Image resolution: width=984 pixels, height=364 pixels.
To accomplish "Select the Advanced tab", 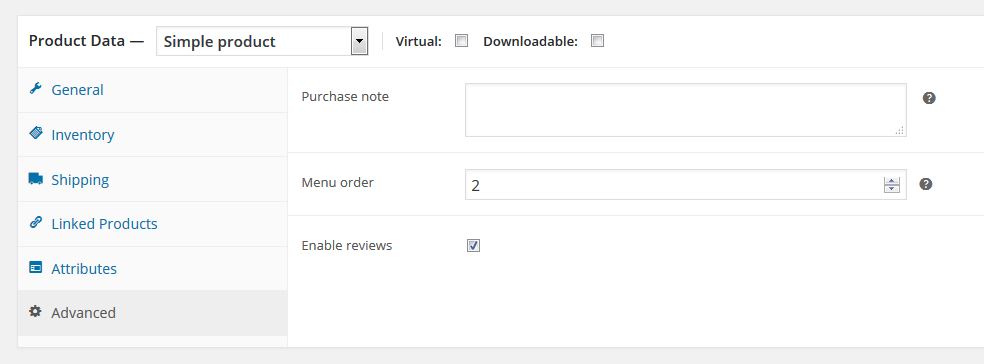I will tap(152, 313).
